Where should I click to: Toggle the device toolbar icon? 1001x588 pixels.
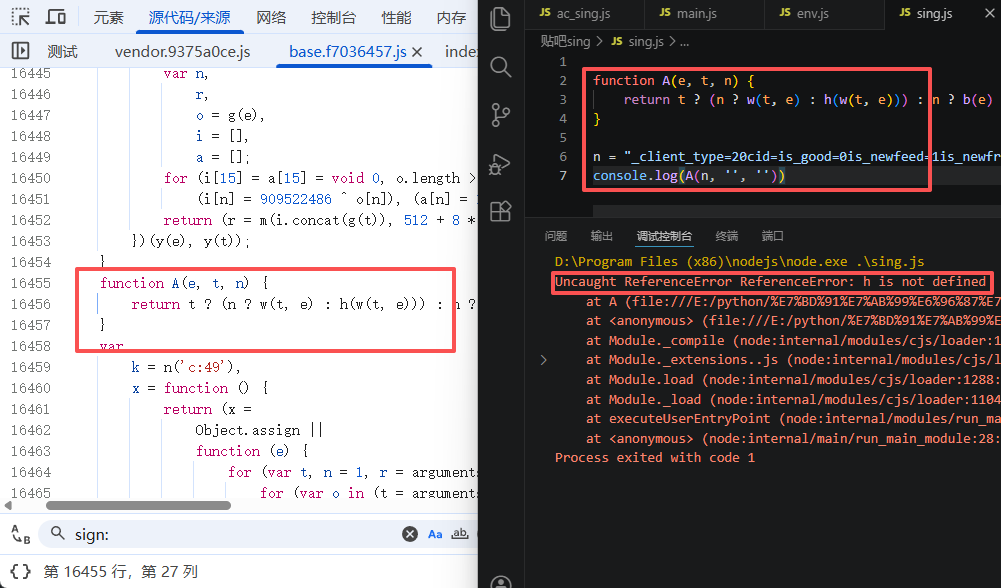coord(56,17)
